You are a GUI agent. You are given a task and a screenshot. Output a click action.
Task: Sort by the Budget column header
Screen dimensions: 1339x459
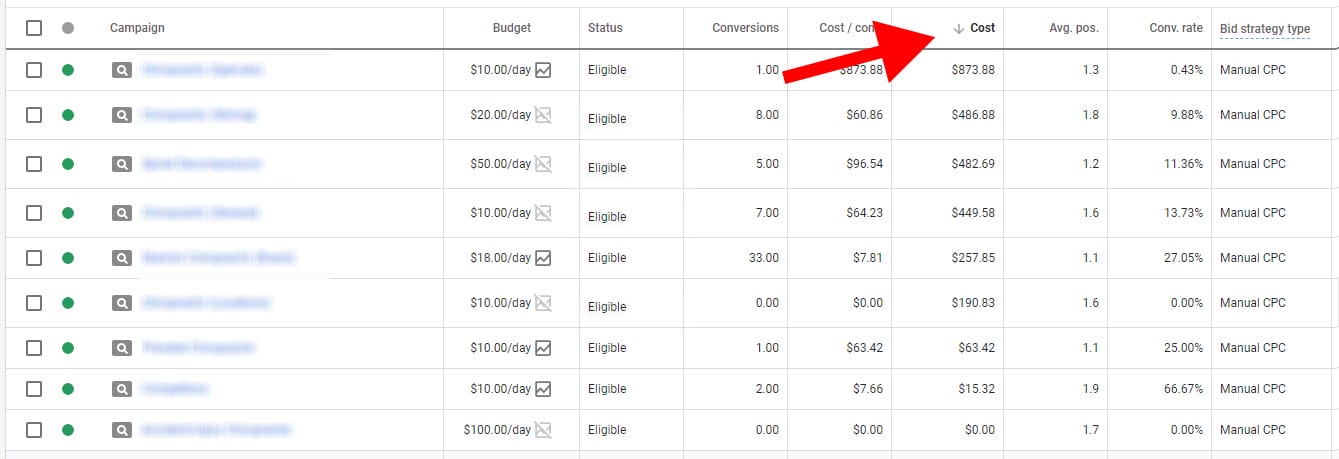[512, 28]
